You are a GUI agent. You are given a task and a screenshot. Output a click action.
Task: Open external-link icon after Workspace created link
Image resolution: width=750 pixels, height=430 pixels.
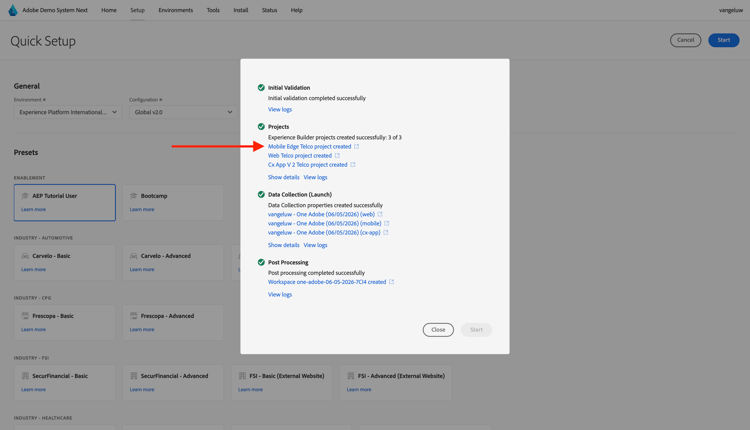(392, 282)
